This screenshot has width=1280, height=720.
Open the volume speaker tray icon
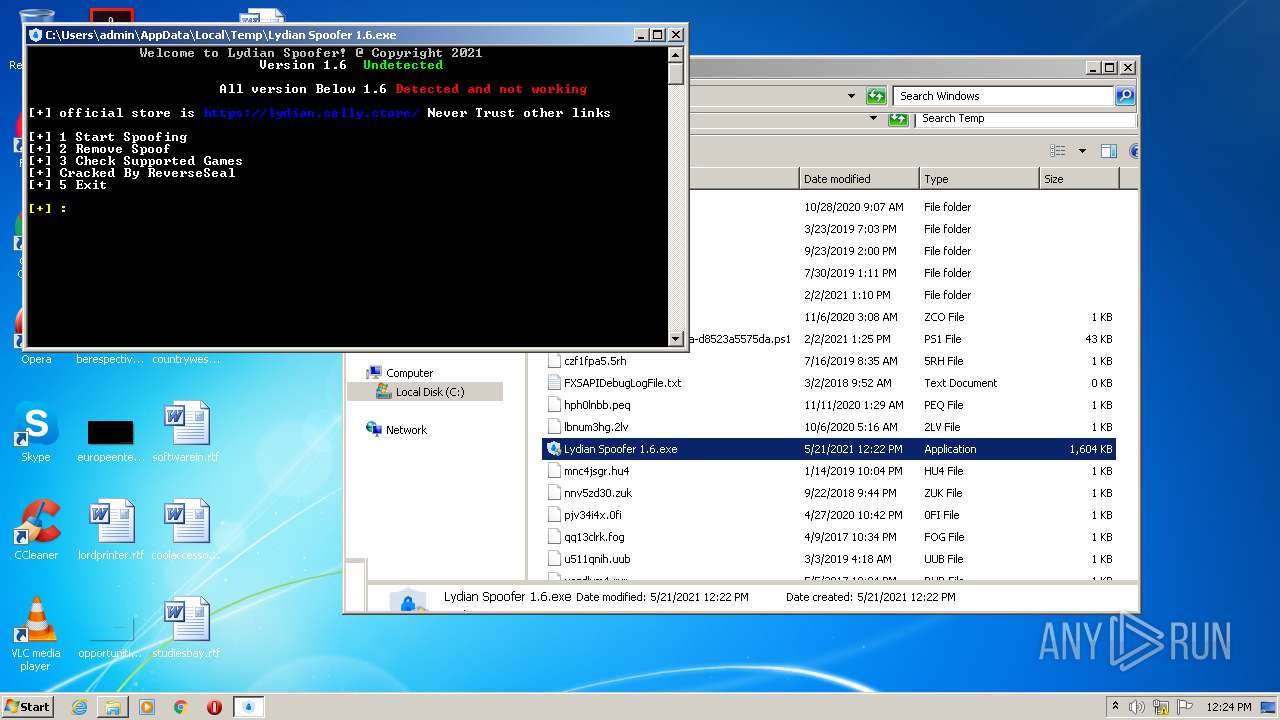tap(1136, 707)
